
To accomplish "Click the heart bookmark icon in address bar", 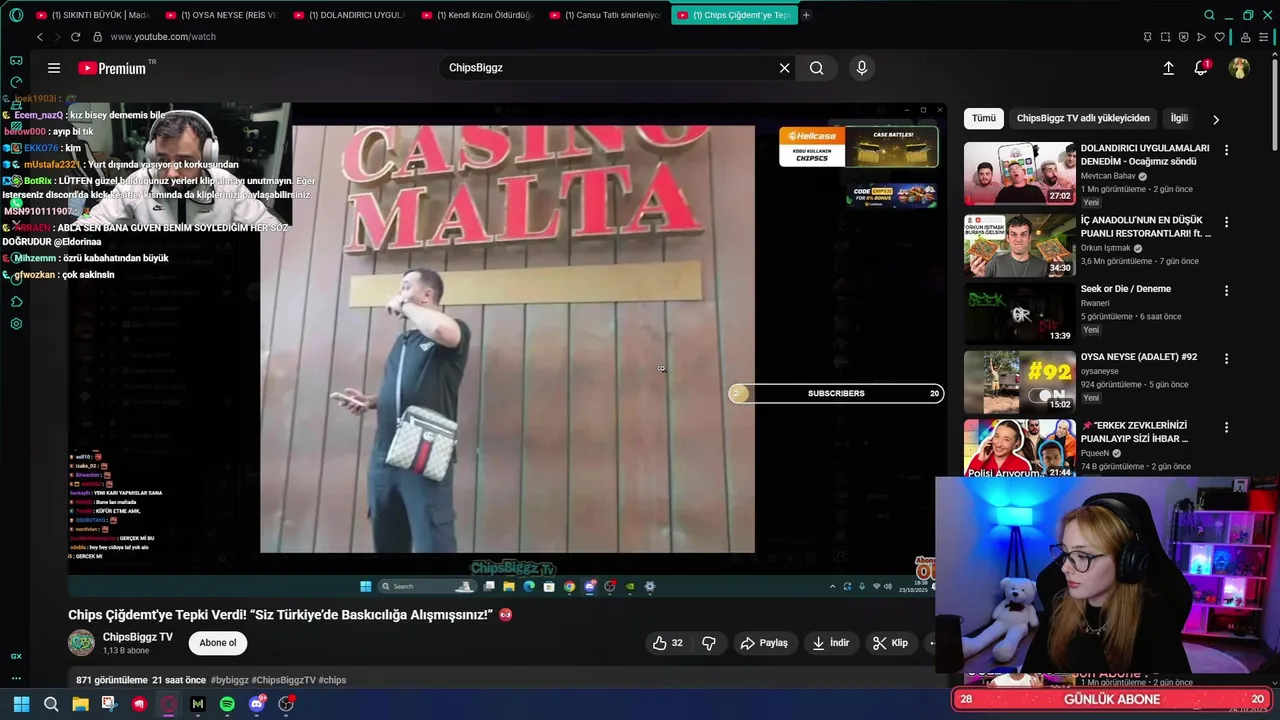I will click(x=1219, y=37).
